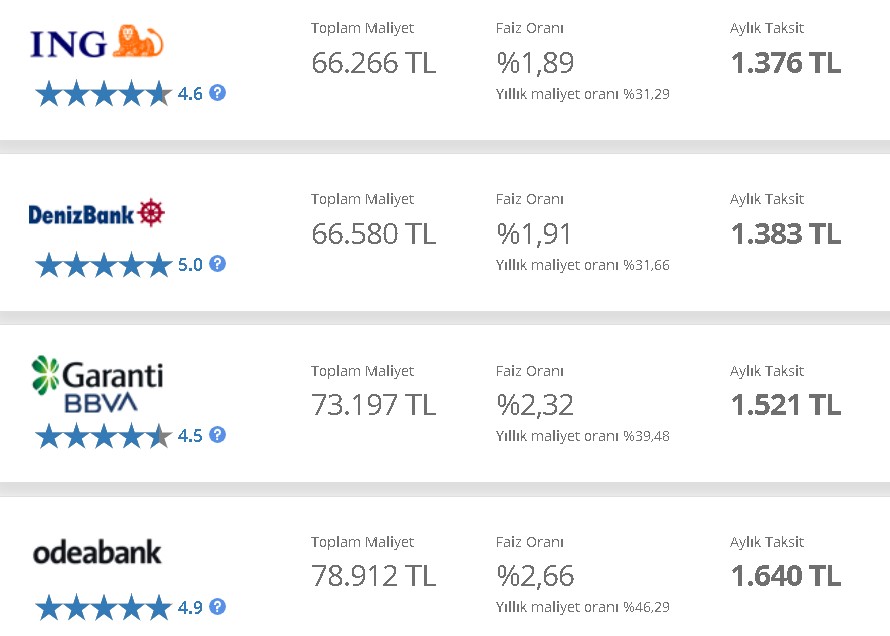This screenshot has height=636, width=890.
Task: Select ING total cost 66.266 TL
Action: tap(373, 62)
